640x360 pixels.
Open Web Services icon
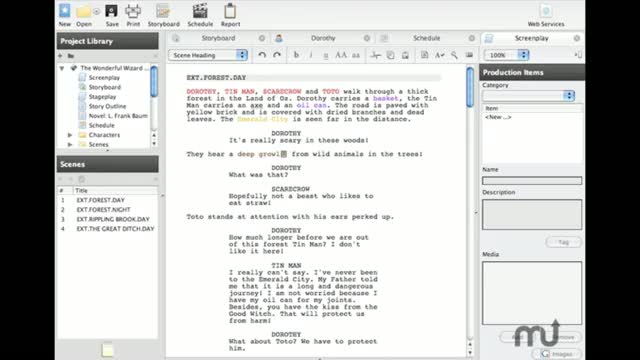[546, 11]
